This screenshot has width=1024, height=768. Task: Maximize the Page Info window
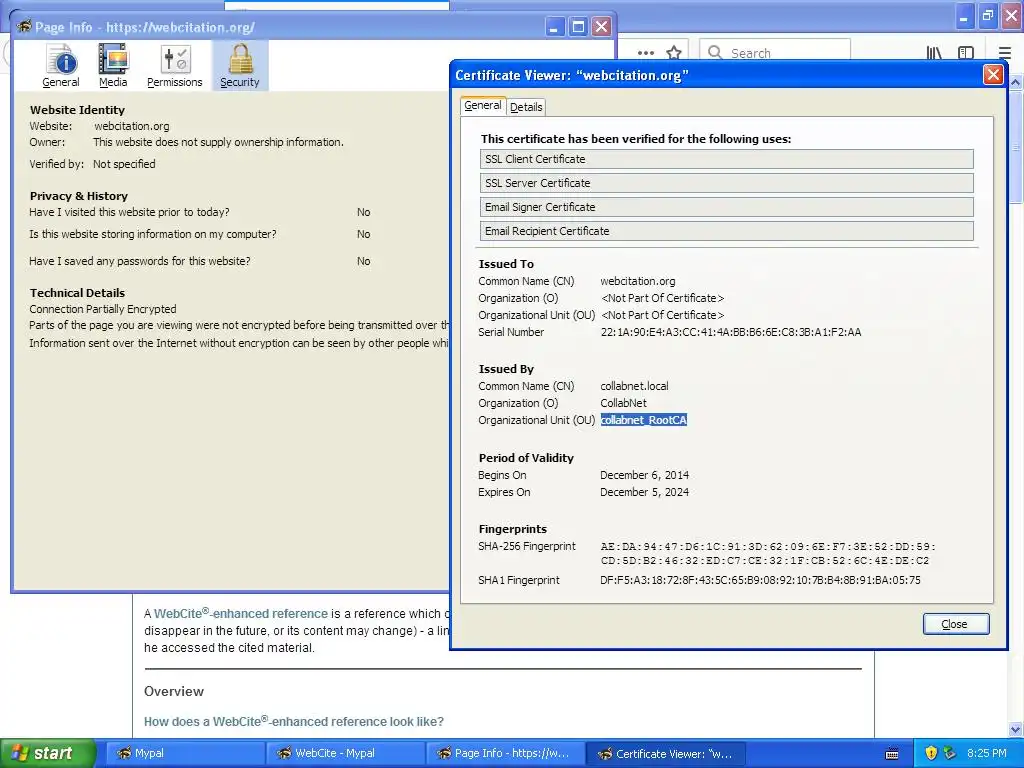point(578,27)
